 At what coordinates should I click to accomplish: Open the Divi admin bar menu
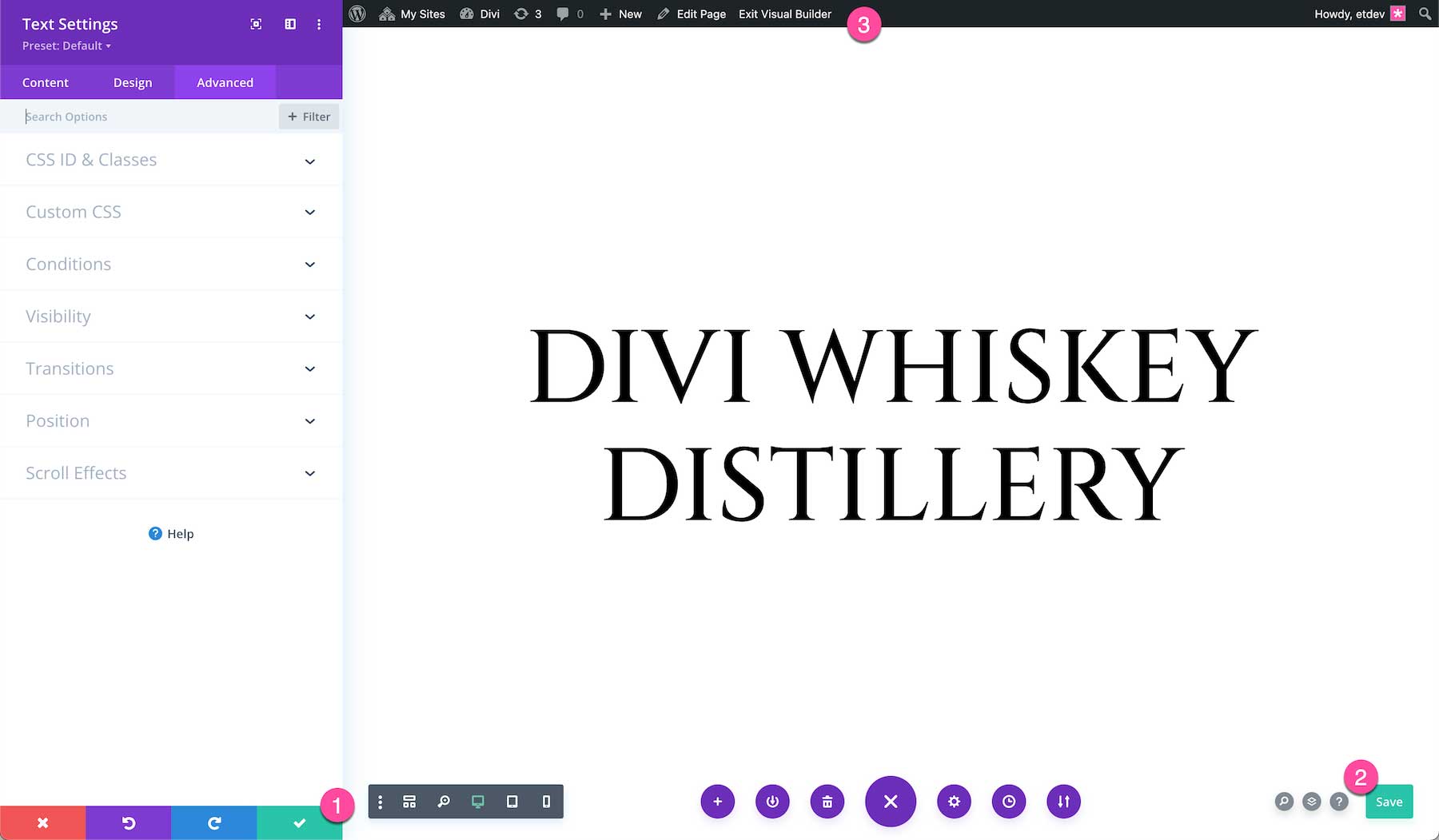point(480,14)
